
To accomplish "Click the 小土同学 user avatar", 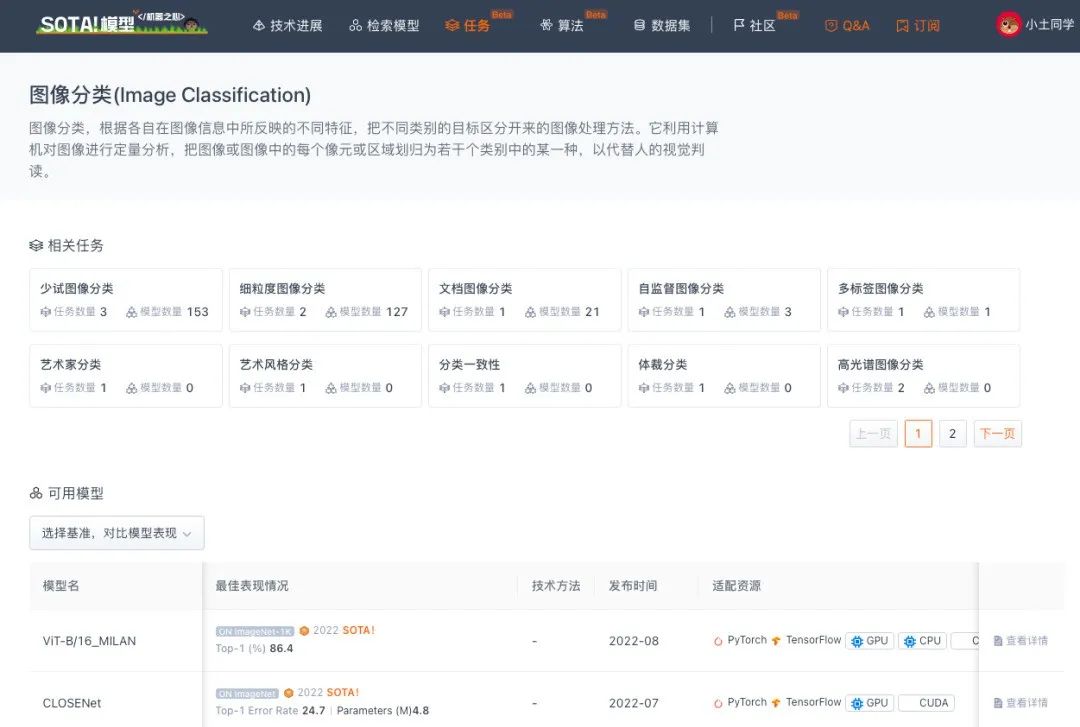I will 1008,25.
